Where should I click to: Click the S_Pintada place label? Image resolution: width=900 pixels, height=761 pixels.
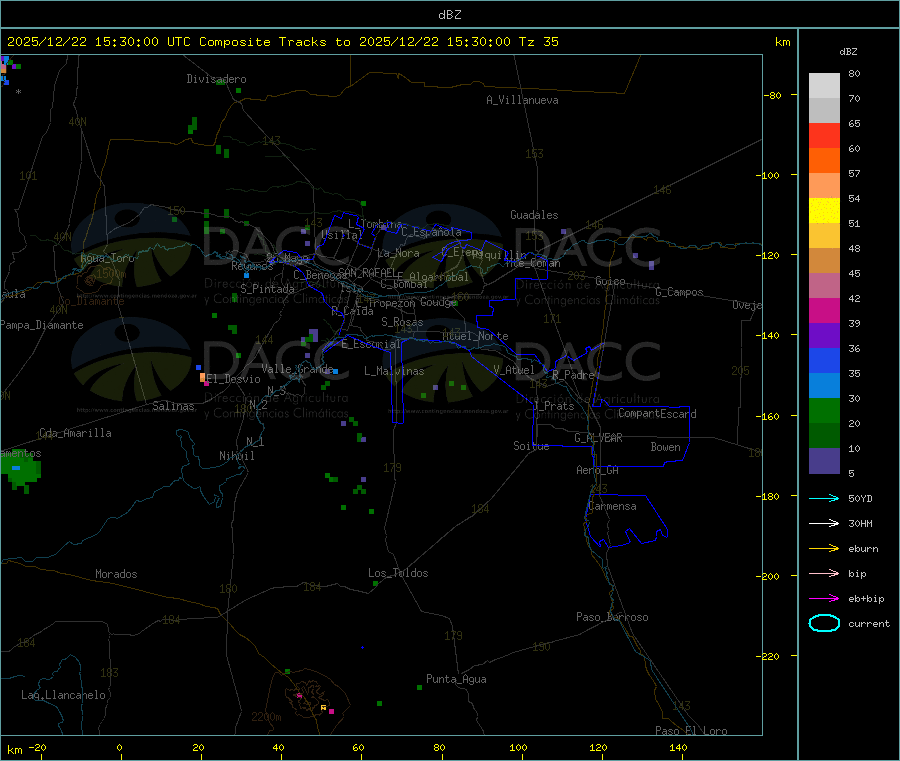tap(267, 289)
